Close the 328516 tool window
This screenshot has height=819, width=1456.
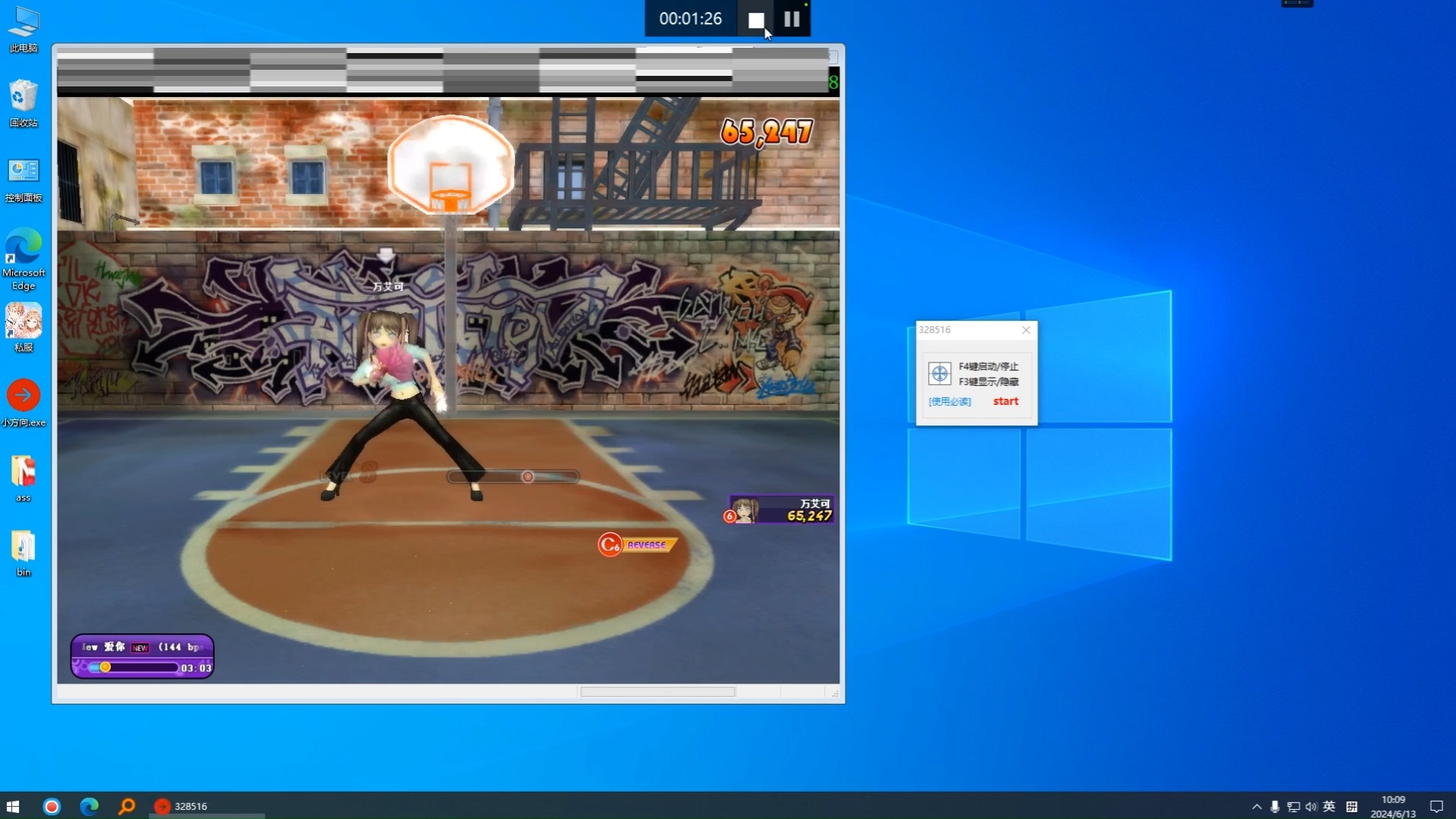pyautogui.click(x=1026, y=330)
